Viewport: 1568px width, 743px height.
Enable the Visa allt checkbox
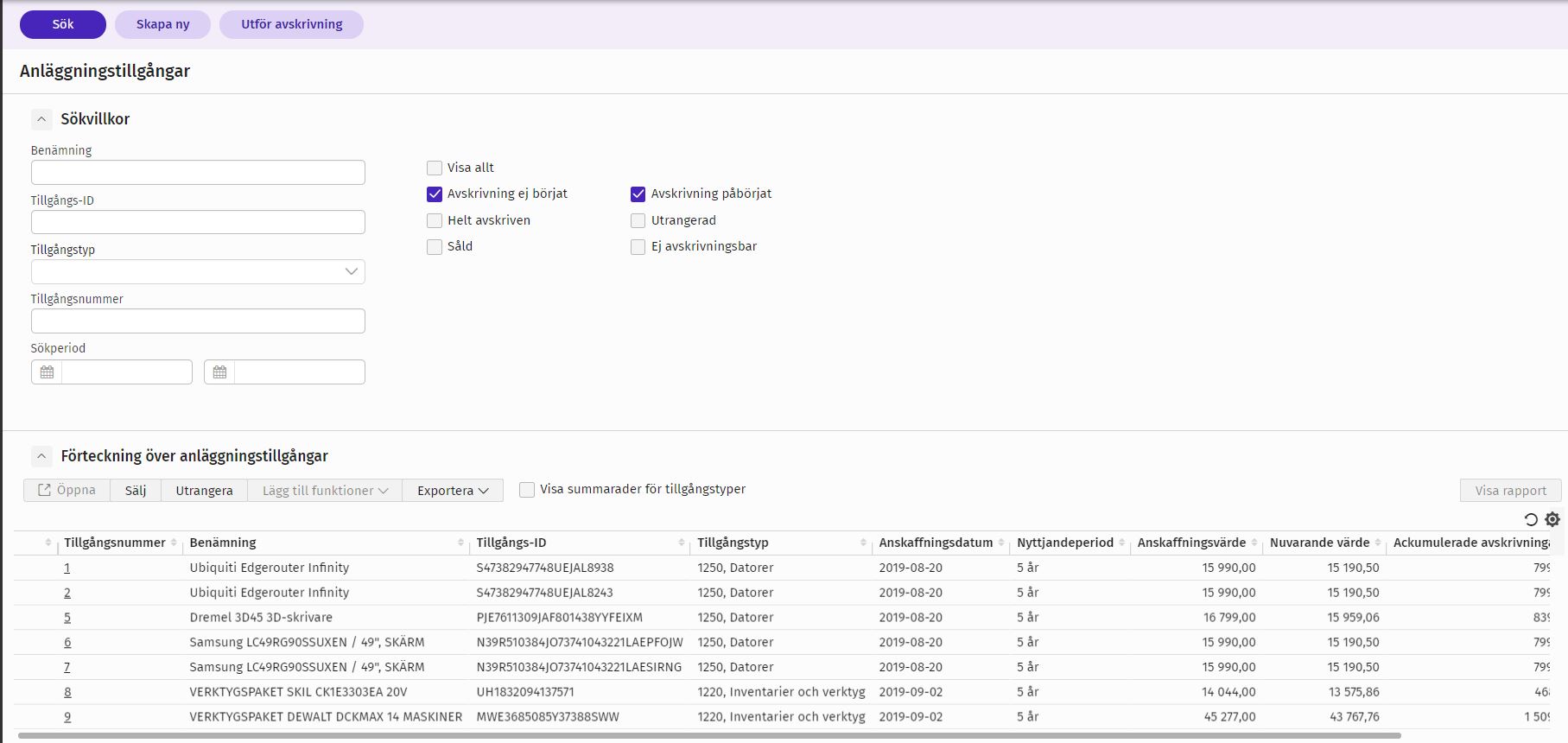click(x=435, y=168)
